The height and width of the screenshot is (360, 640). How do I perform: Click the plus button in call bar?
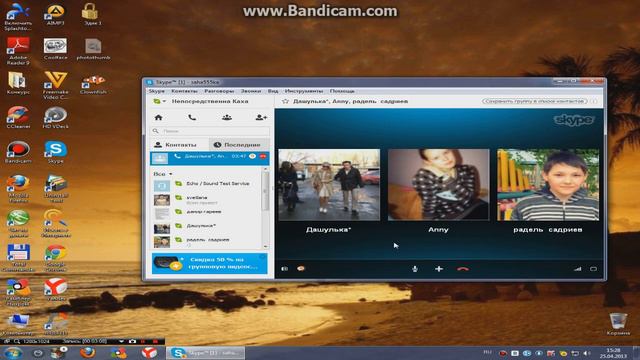439,269
